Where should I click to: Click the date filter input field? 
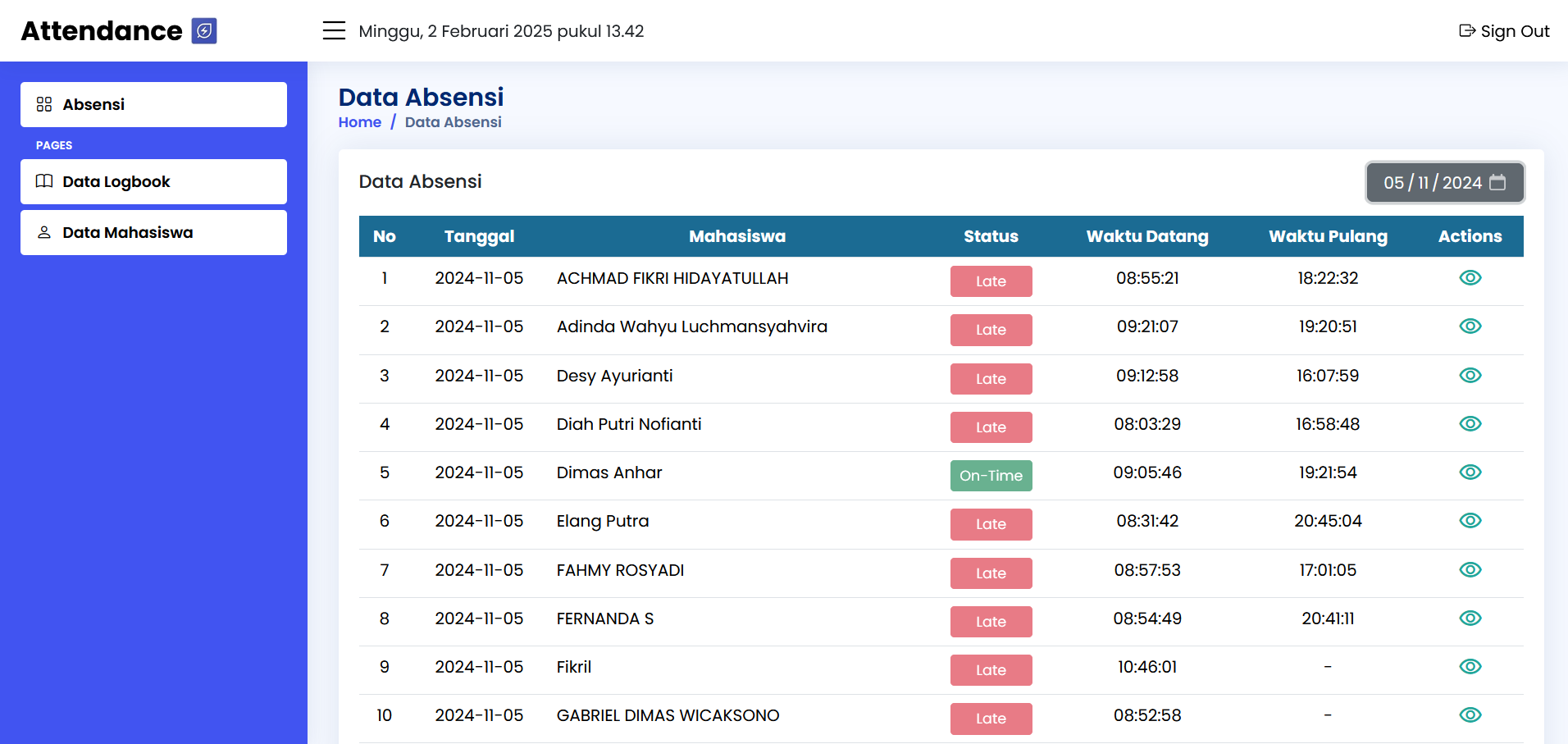(1431, 182)
